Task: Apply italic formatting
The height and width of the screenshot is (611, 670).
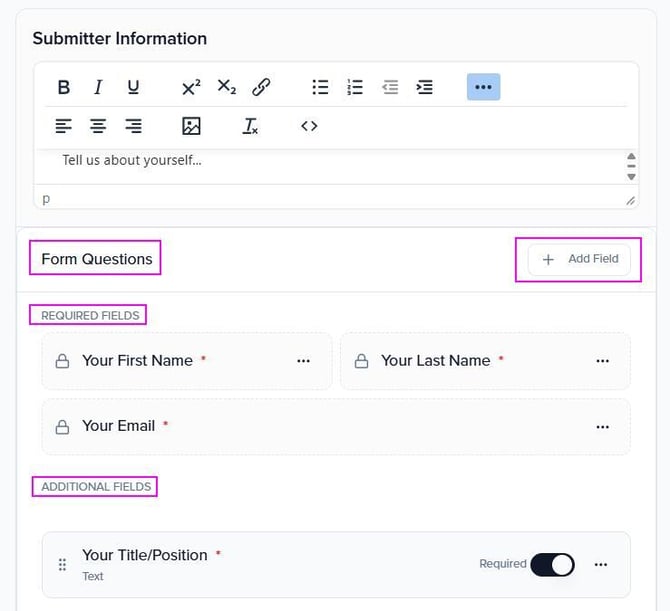Action: (x=98, y=87)
